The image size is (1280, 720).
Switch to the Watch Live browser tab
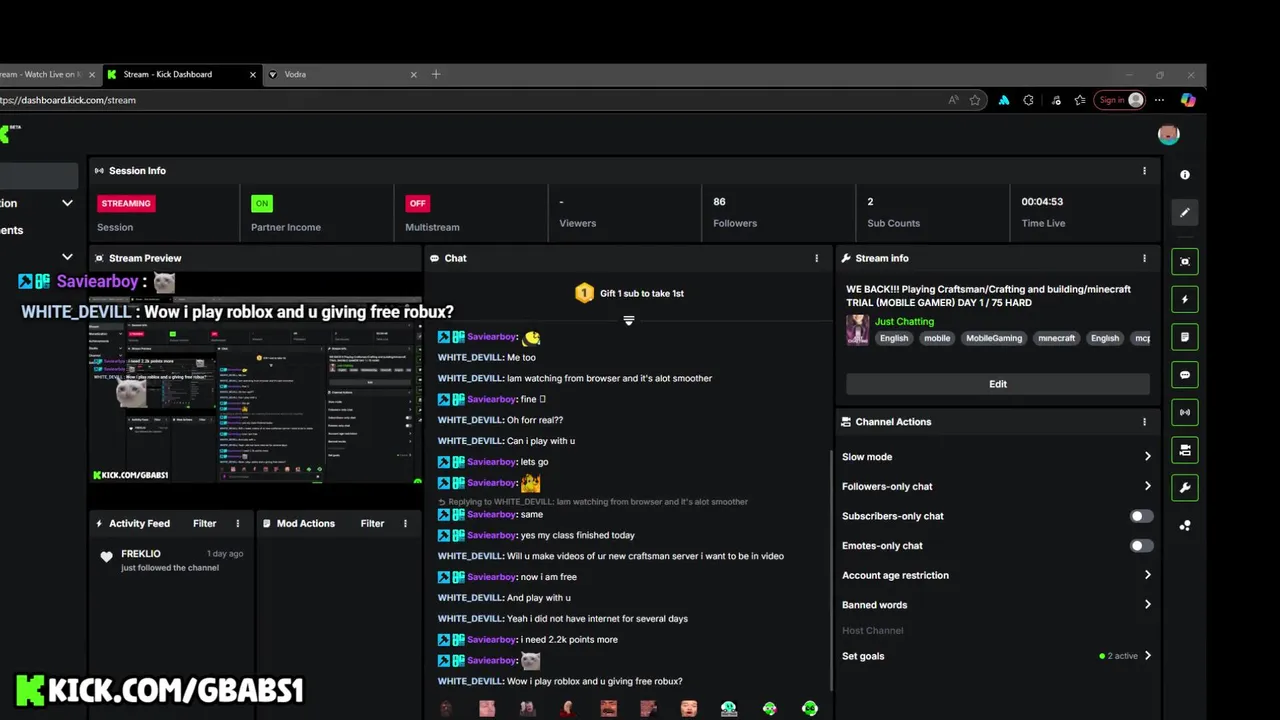50,74
